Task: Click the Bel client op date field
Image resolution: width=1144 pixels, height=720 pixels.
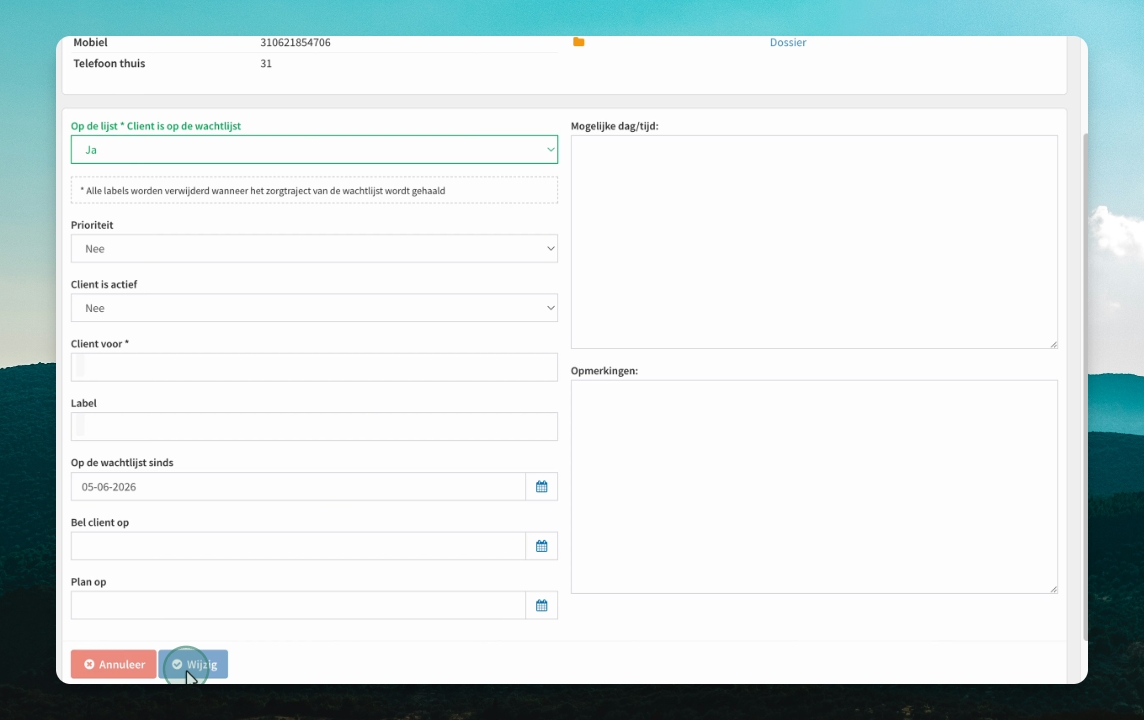Action: pyautogui.click(x=298, y=546)
